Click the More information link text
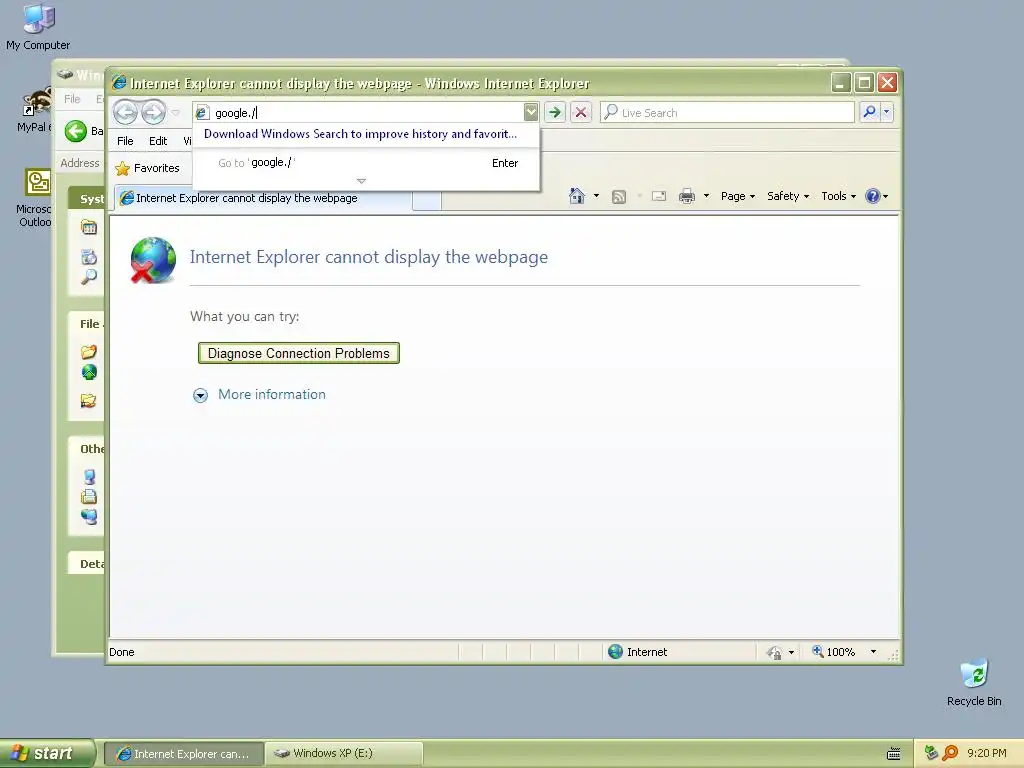This screenshot has width=1024, height=768. click(x=272, y=394)
